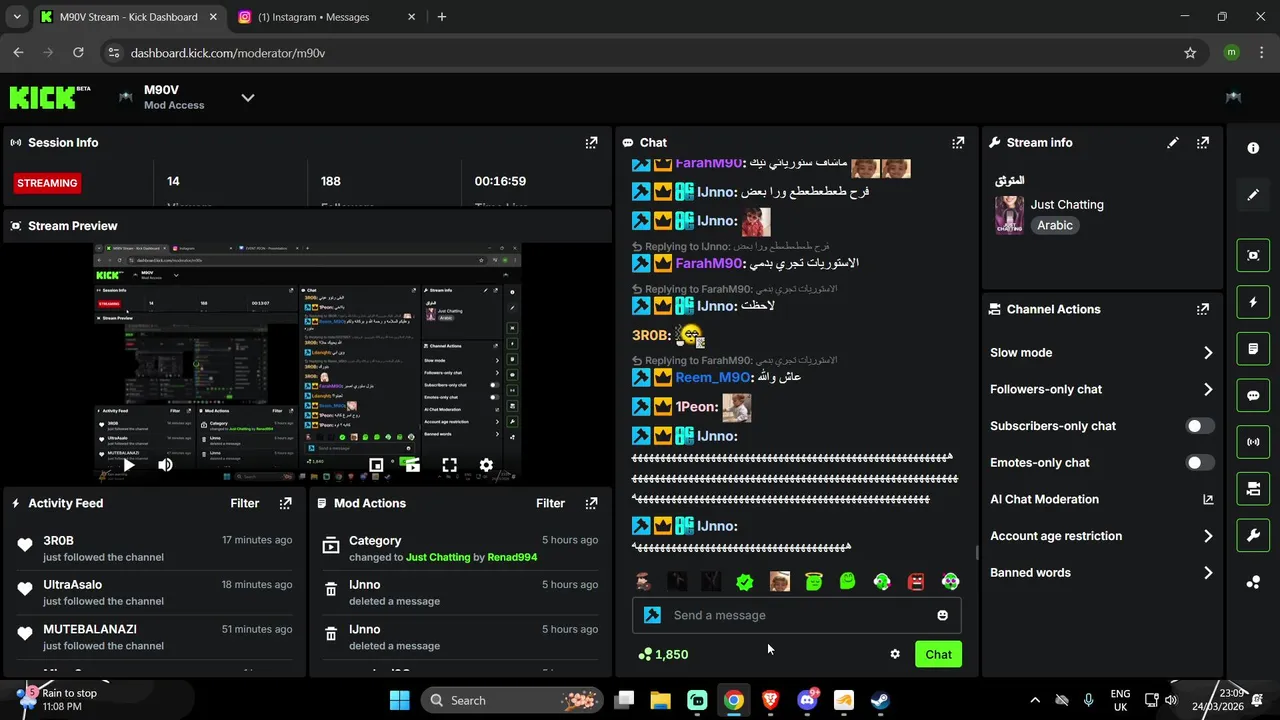Image resolution: width=1280 pixels, height=720 pixels.
Task: Pop out the Stream info panel
Action: pos(1203,143)
